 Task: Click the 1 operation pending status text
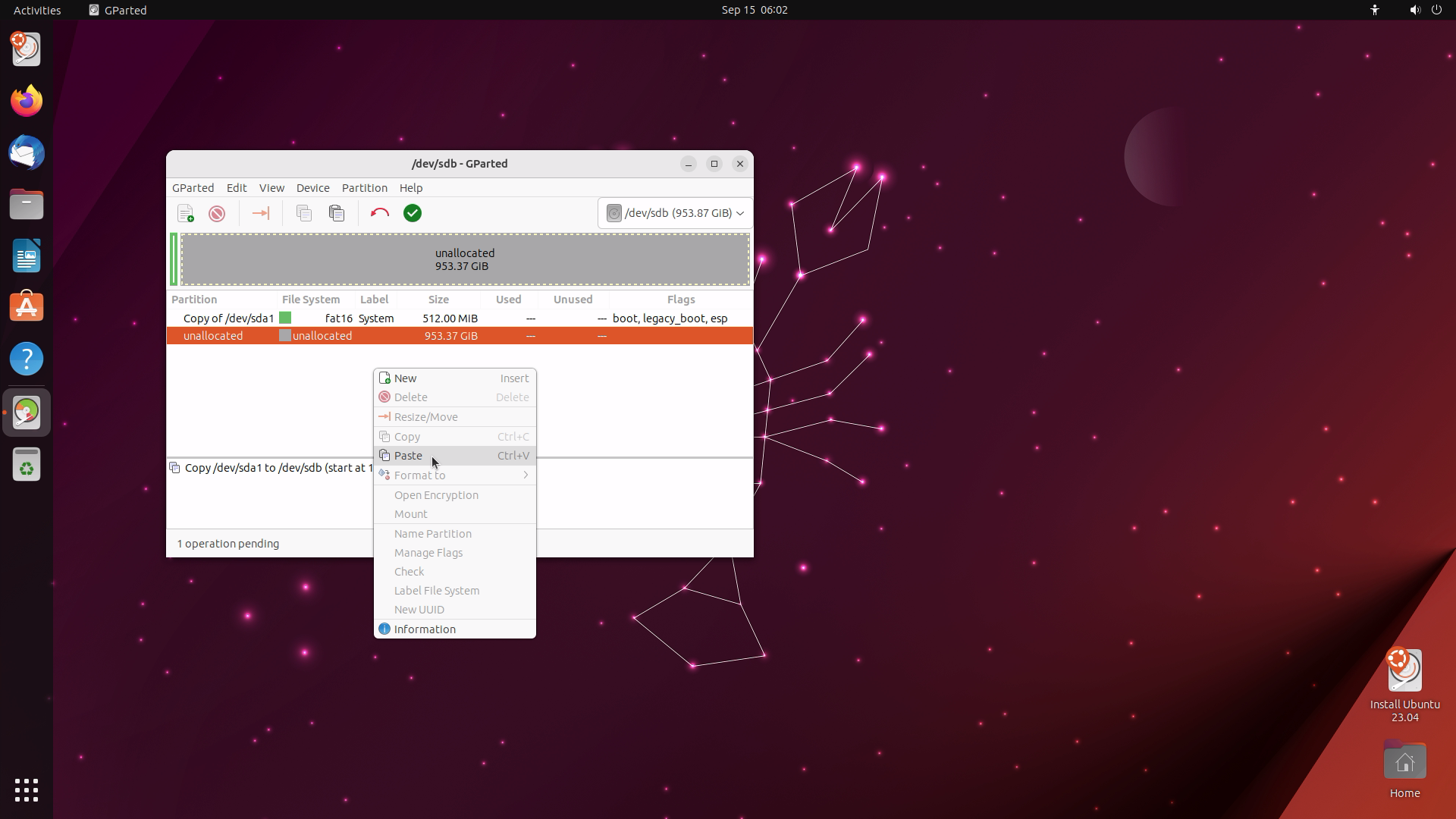[228, 544]
